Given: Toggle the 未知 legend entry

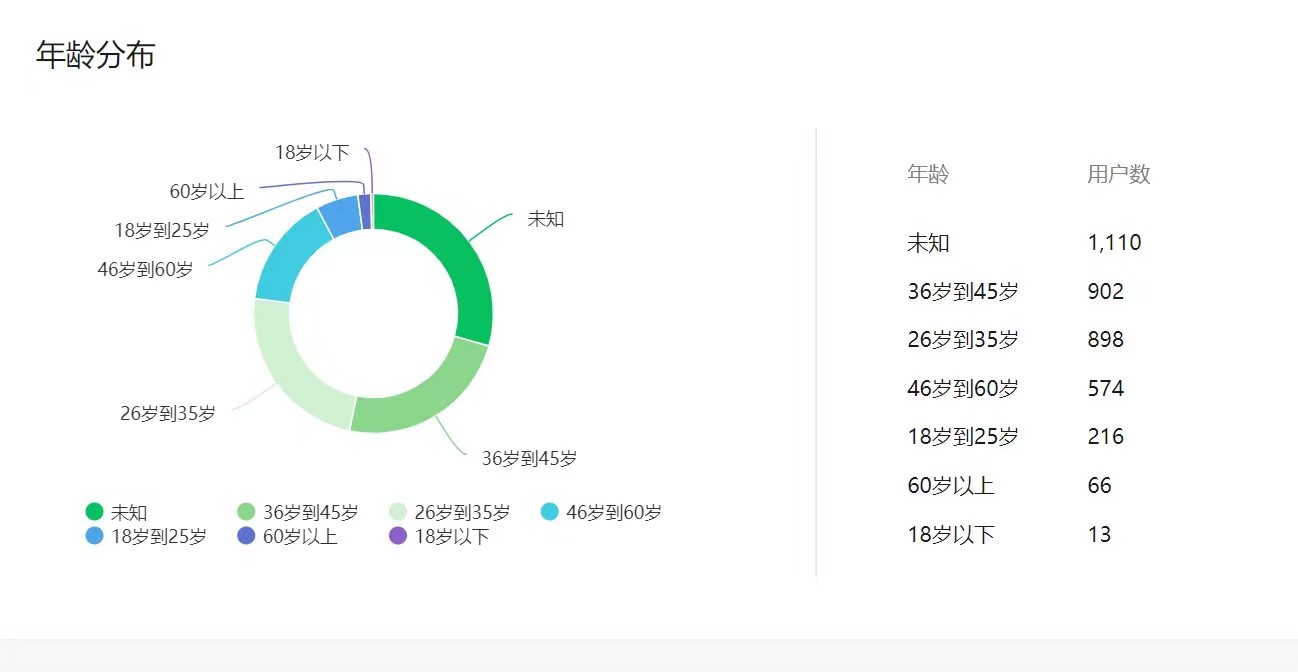Looking at the screenshot, I should pyautogui.click(x=117, y=513).
